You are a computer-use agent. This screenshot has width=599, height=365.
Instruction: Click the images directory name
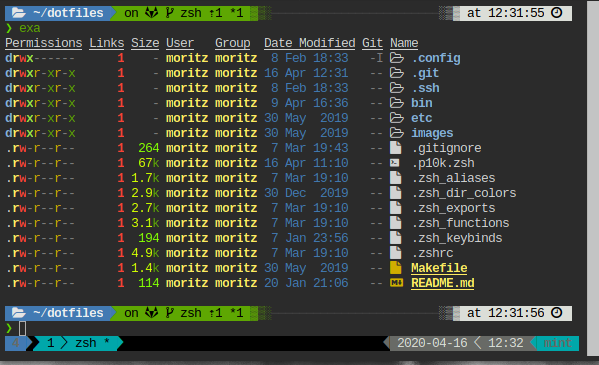(432, 133)
